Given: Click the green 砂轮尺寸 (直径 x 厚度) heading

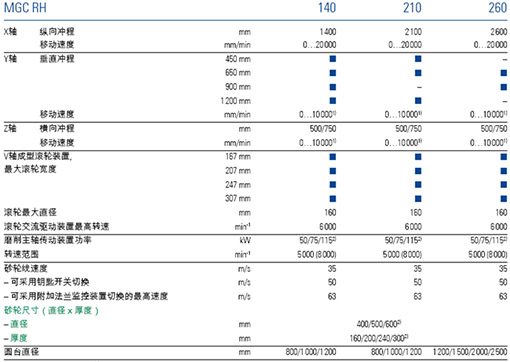Looking at the screenshot, I should tap(51, 310).
